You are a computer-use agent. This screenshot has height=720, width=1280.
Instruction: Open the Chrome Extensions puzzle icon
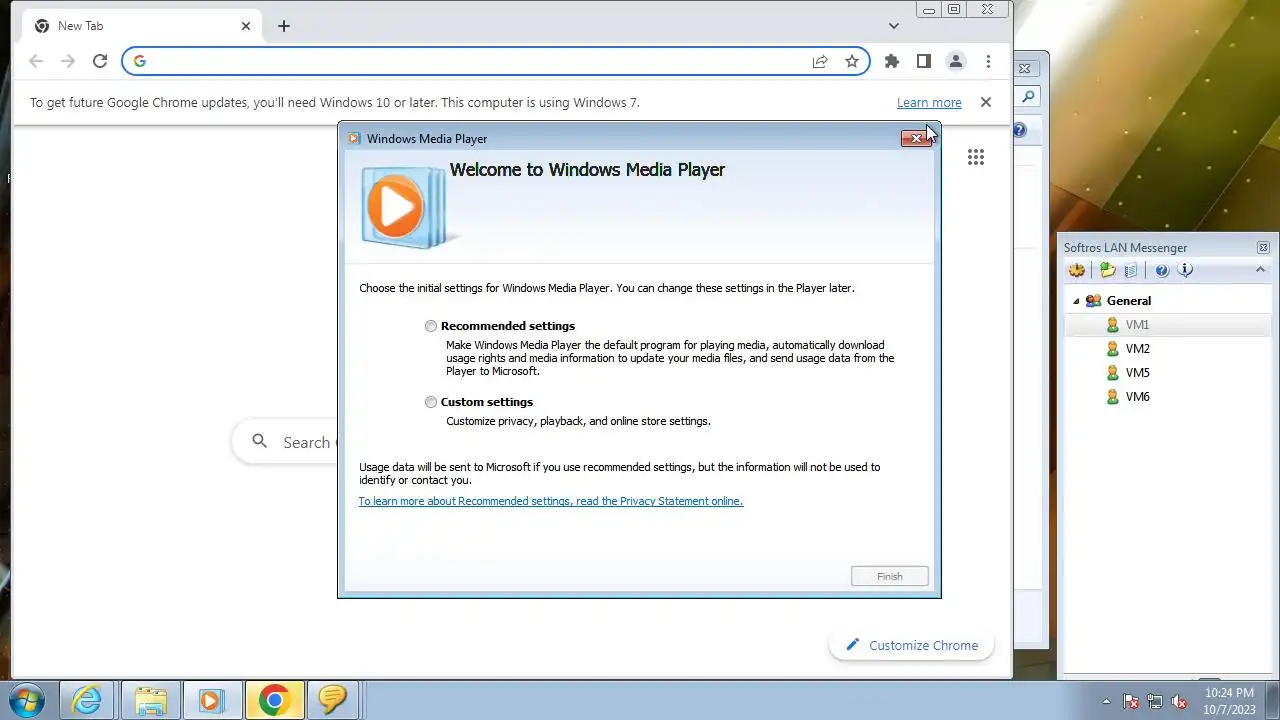coord(892,61)
